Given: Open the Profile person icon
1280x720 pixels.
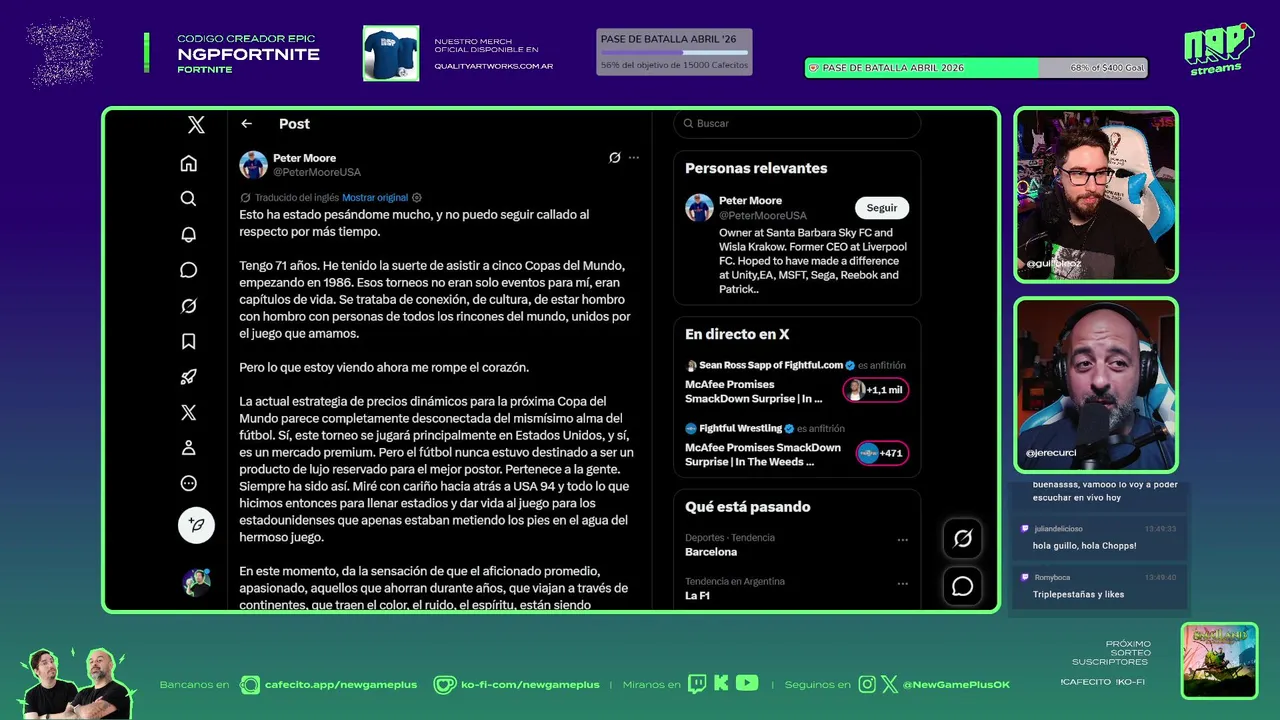Looking at the screenshot, I should click(x=188, y=448).
